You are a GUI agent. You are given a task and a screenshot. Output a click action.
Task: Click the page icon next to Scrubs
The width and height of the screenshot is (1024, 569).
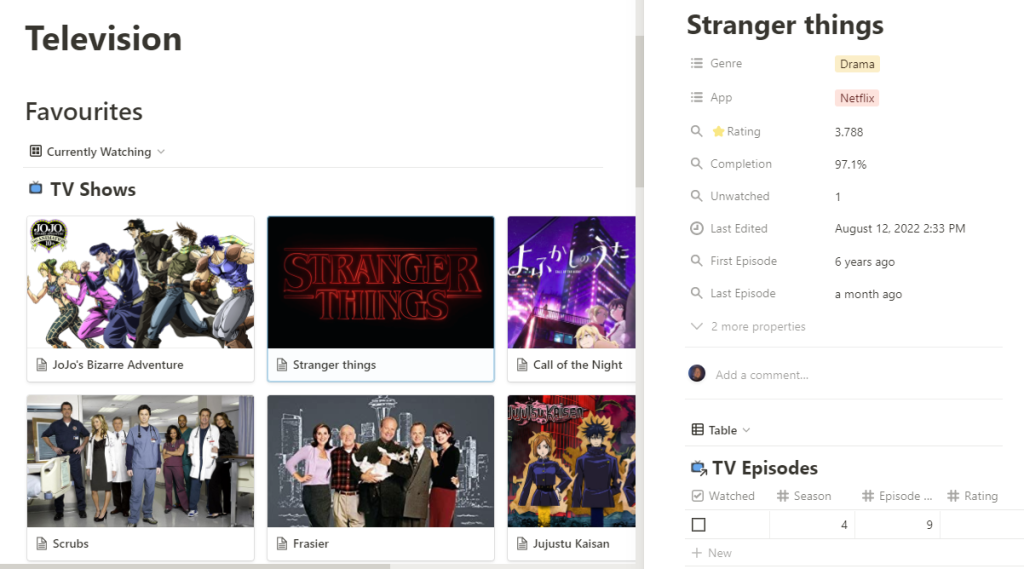click(42, 544)
